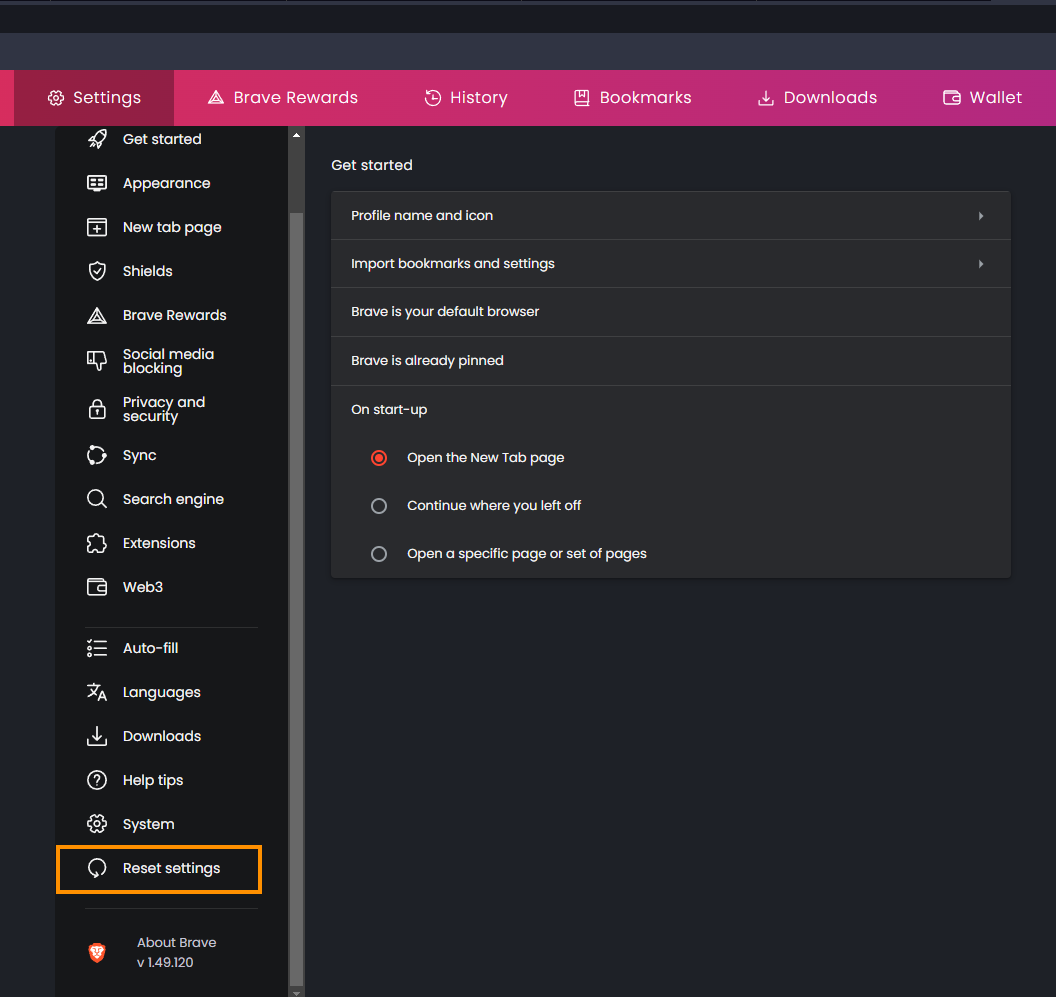Viewport: 1056px width, 997px height.
Task: Click the Languages translate icon
Action: click(97, 692)
